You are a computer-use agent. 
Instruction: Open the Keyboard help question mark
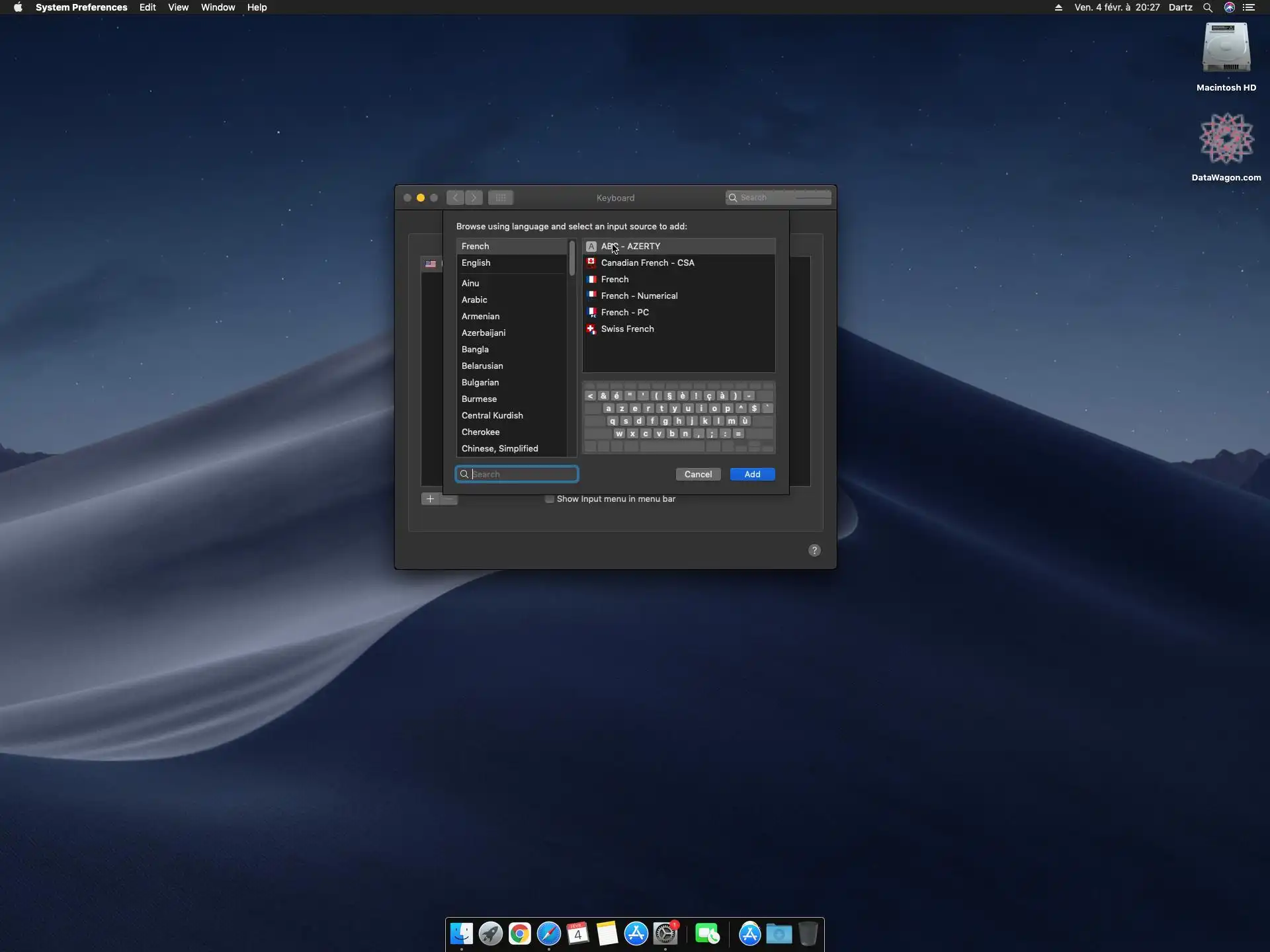click(x=814, y=550)
